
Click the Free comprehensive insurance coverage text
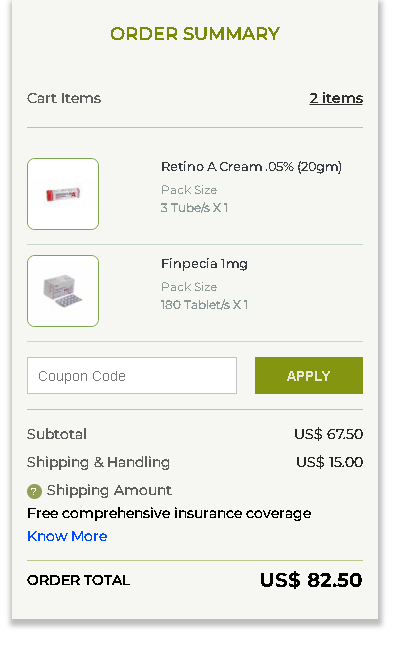coord(169,514)
